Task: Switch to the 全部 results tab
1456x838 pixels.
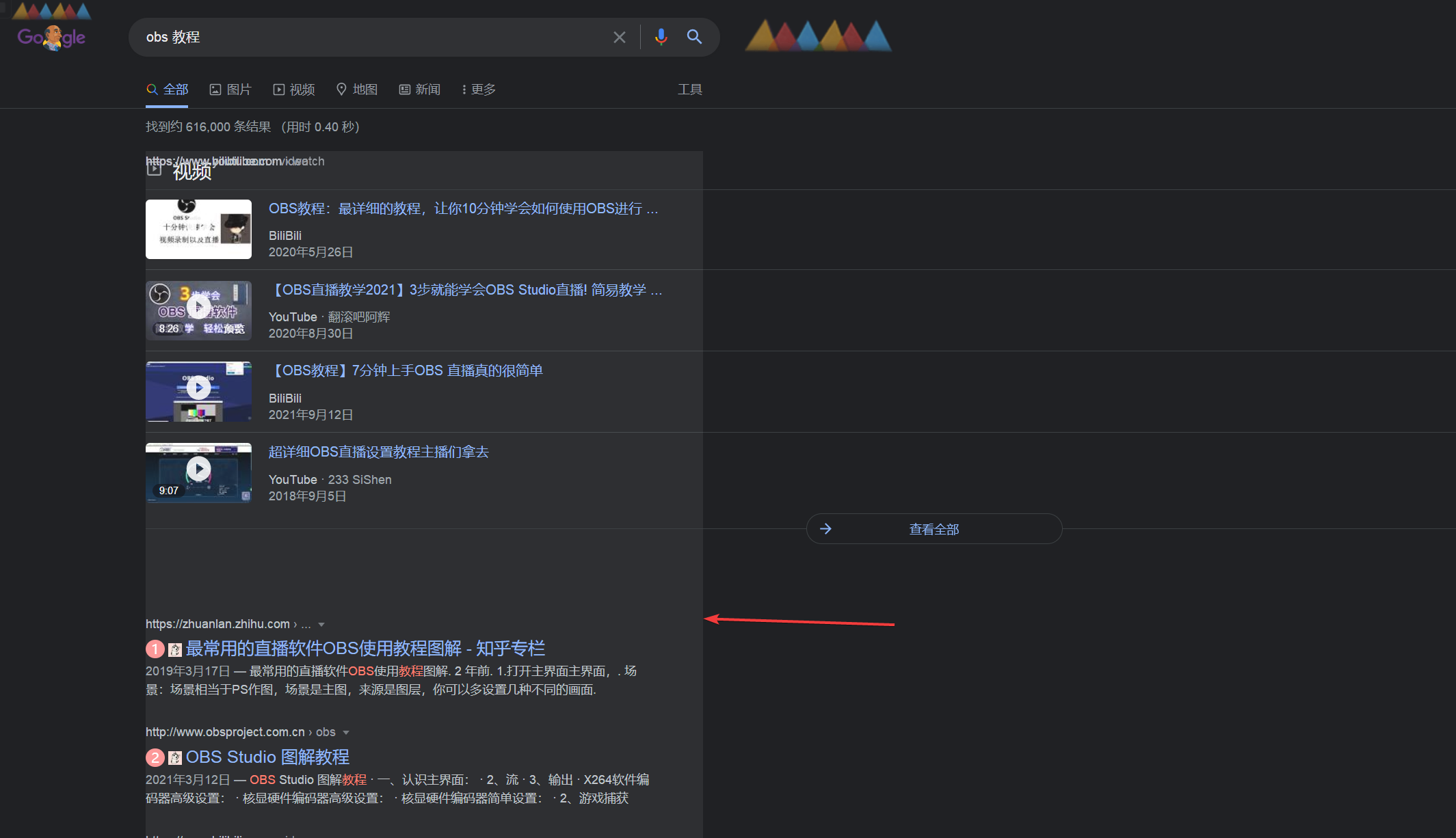Action: pos(168,89)
